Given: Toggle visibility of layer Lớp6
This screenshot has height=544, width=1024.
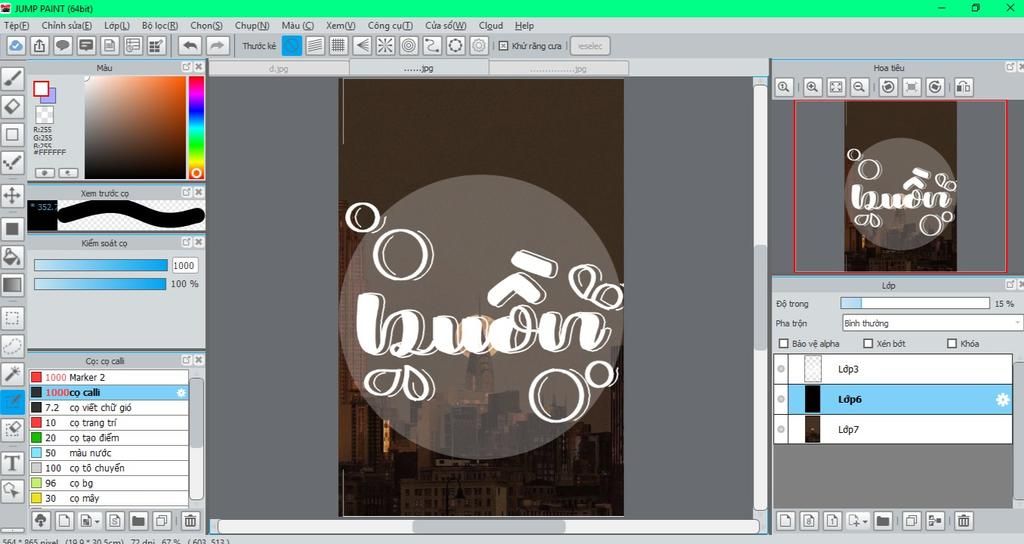Looking at the screenshot, I should coord(781,399).
